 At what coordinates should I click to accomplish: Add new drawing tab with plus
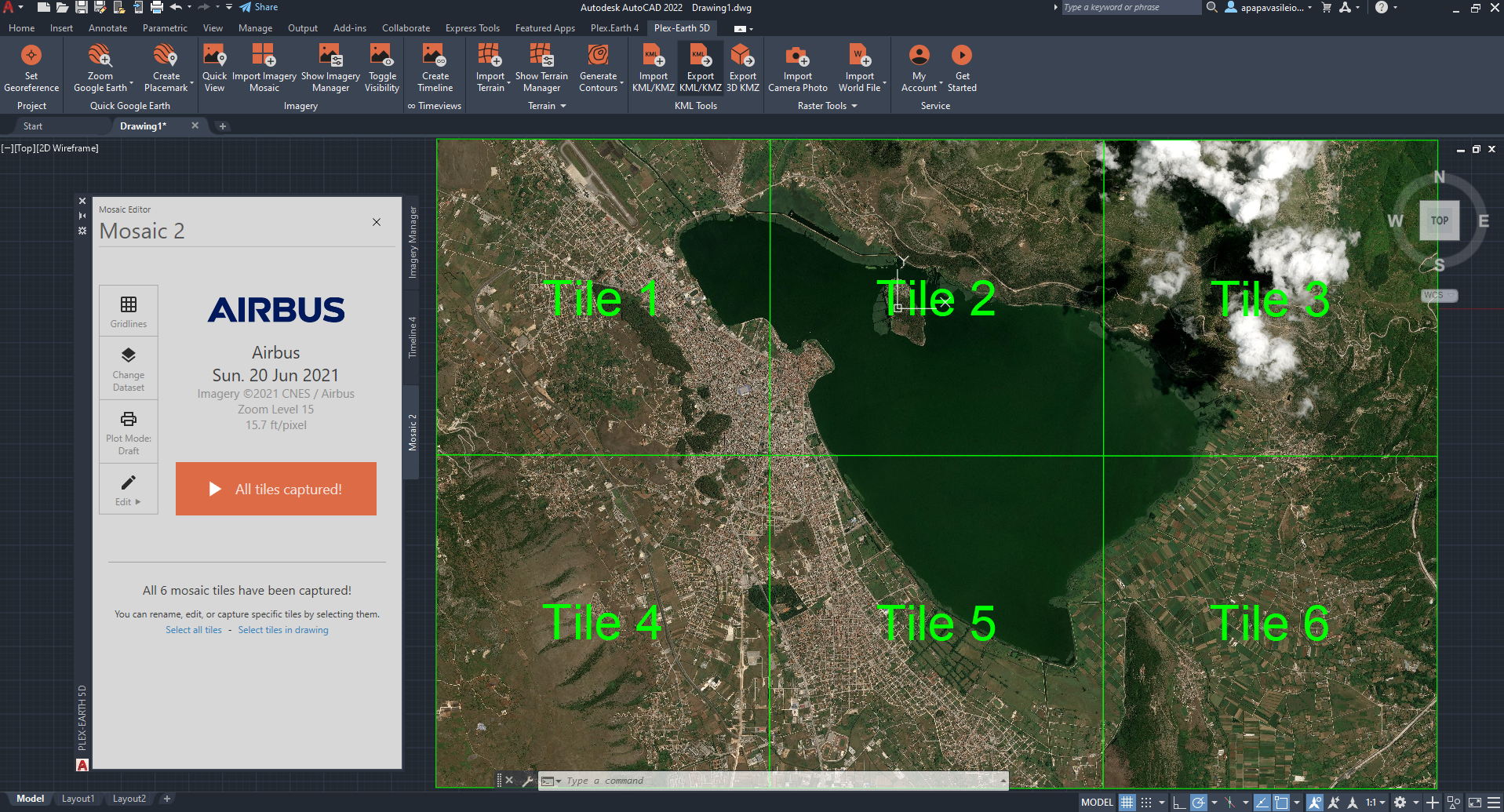(x=222, y=126)
